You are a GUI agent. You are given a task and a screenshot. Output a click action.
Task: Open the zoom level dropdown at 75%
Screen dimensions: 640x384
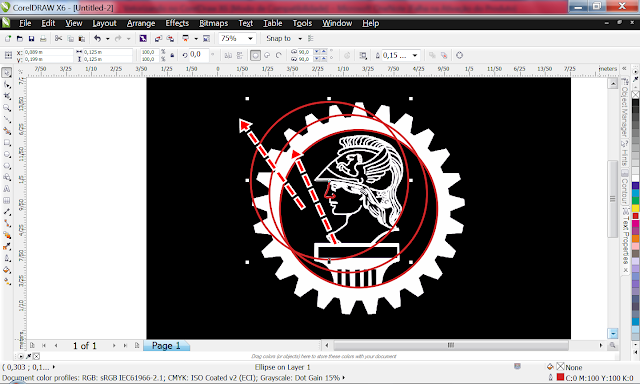[250, 38]
